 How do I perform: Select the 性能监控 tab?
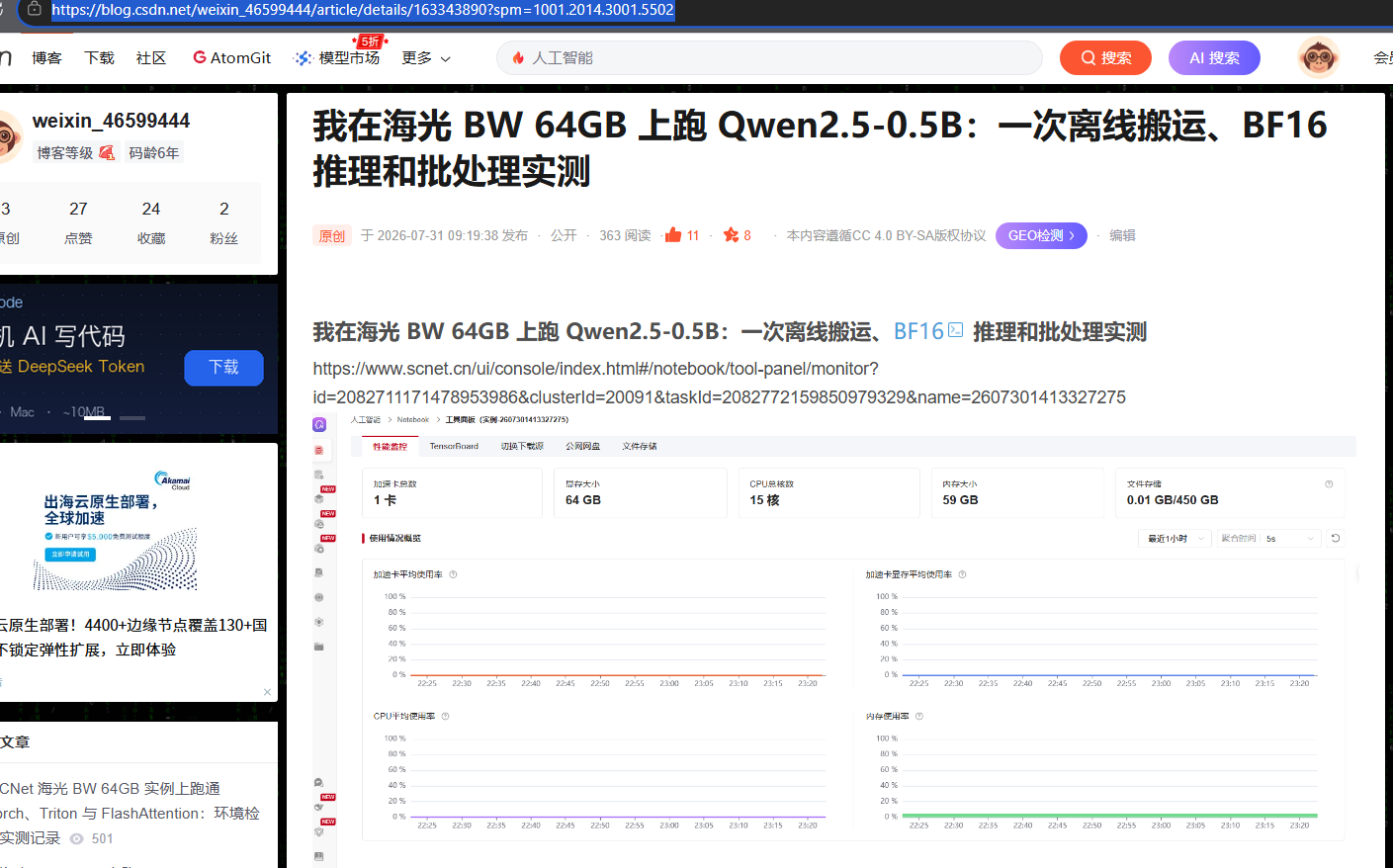tap(390, 447)
